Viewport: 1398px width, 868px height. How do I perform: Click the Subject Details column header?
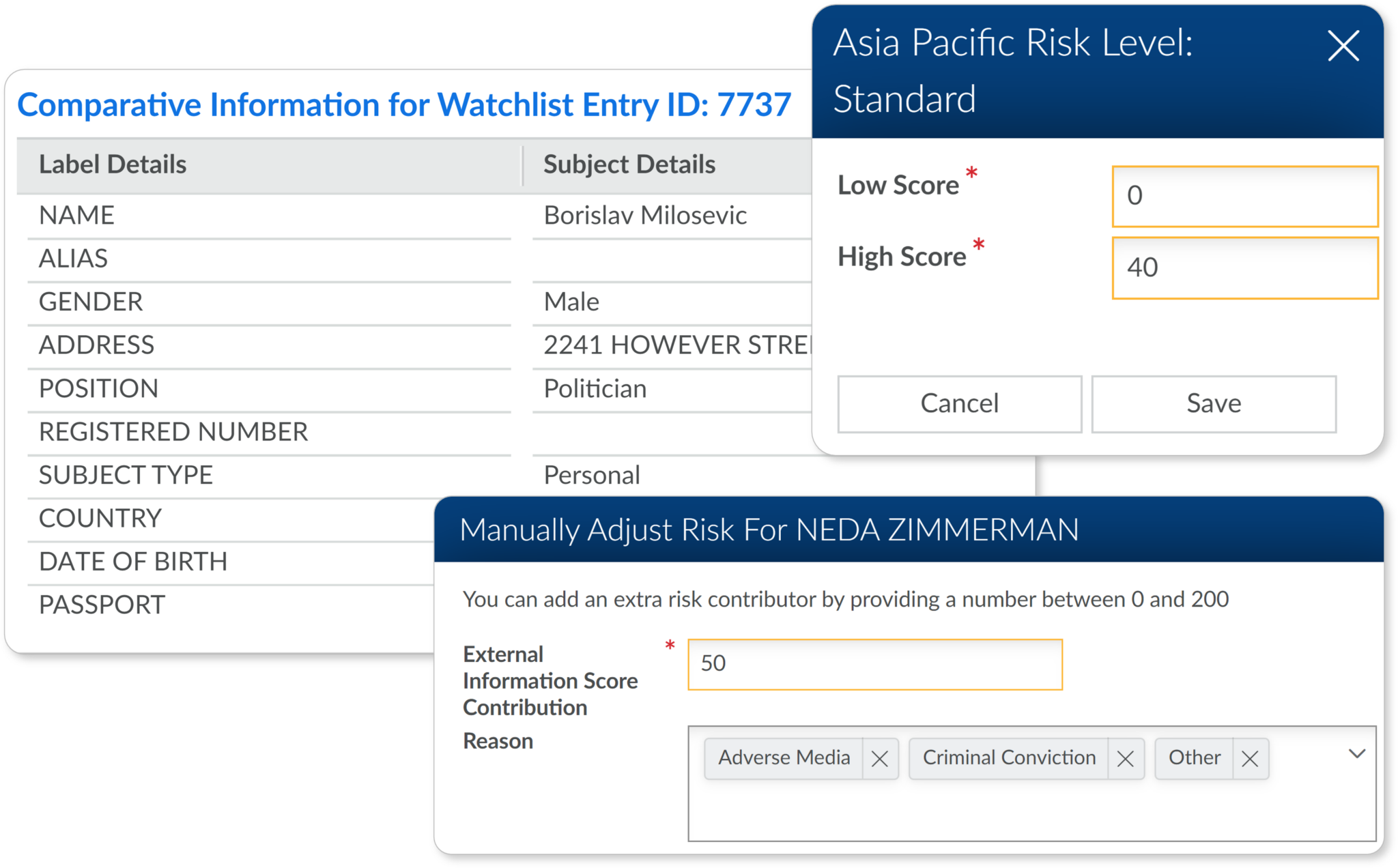click(629, 164)
